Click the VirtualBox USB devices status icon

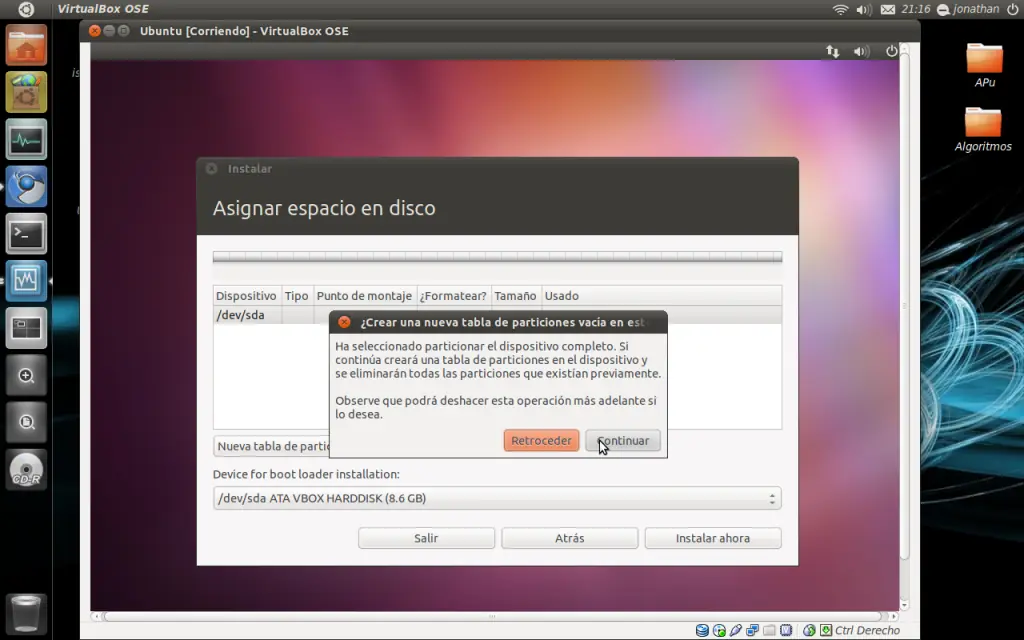[736, 630]
